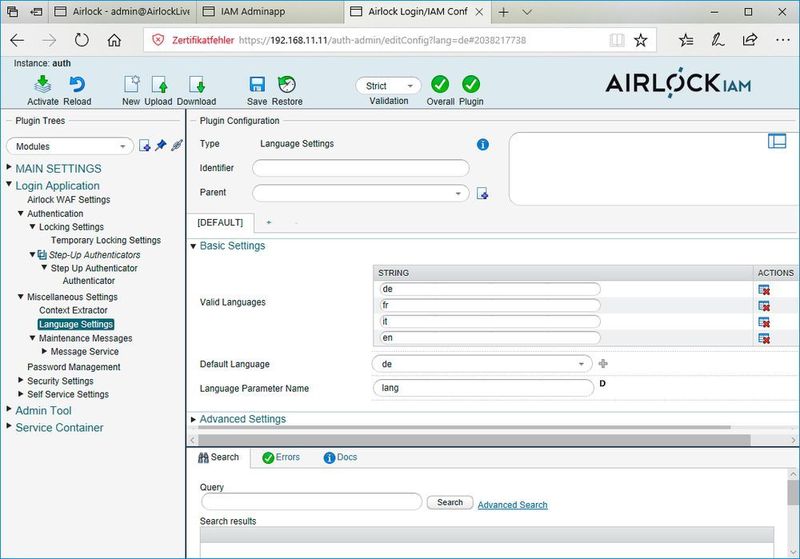800x559 pixels.
Task: Click the Query input field
Action: coord(312,502)
